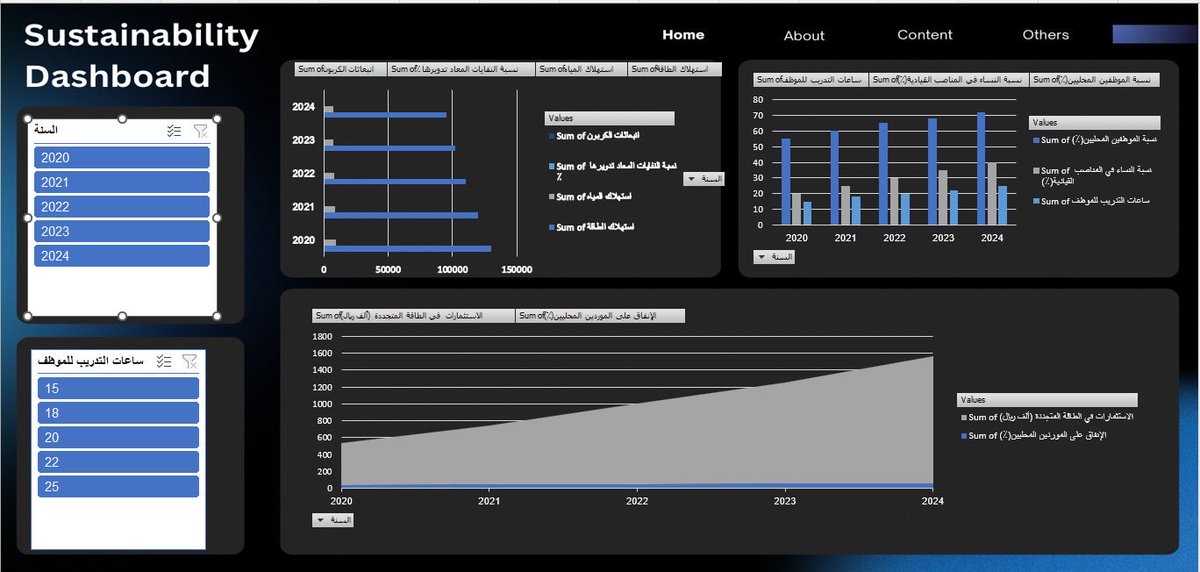Select 2022 in the year slicer
The image size is (1200, 572).
click(x=122, y=207)
